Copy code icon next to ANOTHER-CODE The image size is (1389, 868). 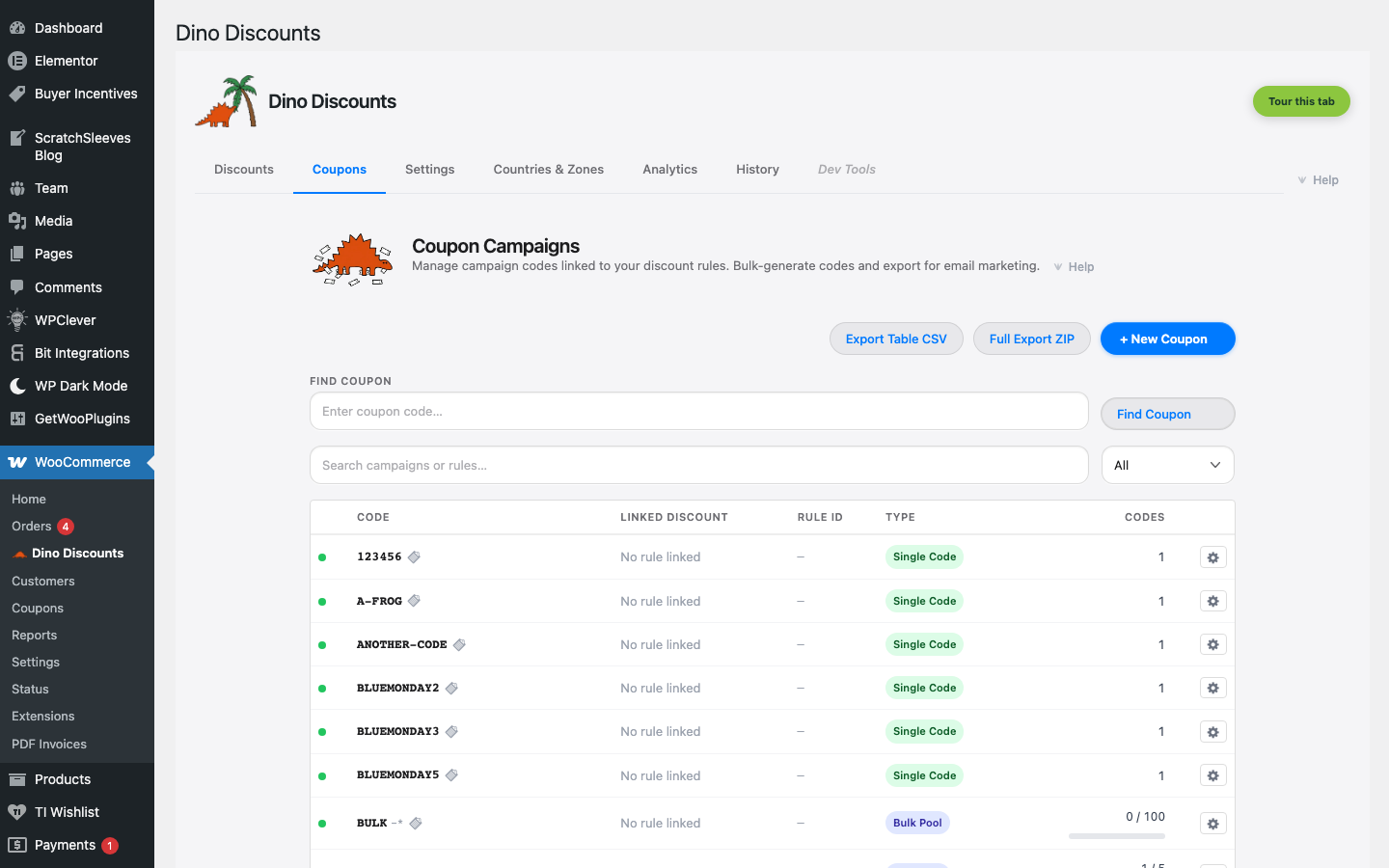point(459,644)
